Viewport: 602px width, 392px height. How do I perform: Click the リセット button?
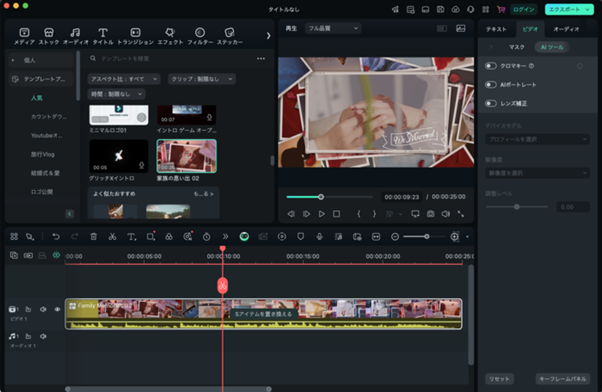point(499,379)
